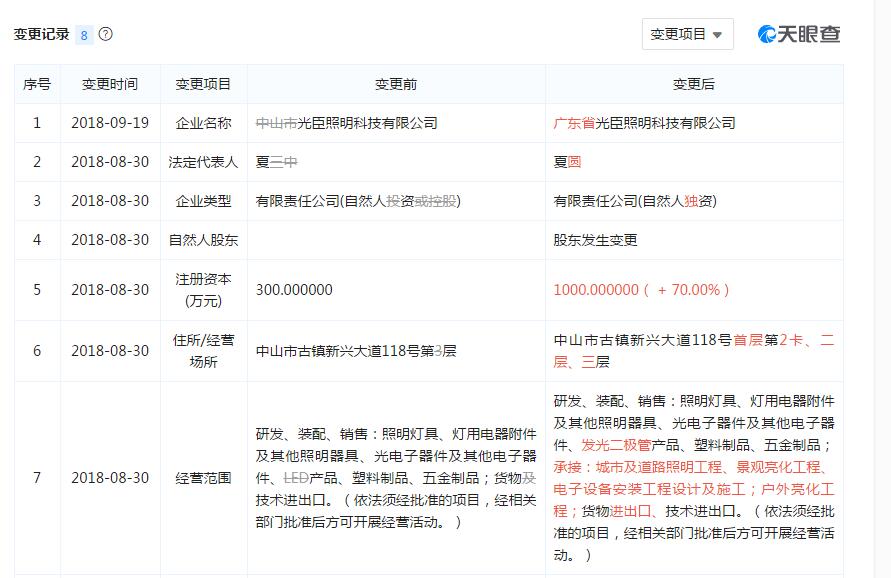Select the 法定代表人 change item cell
The width and height of the screenshot is (891, 578).
click(203, 162)
